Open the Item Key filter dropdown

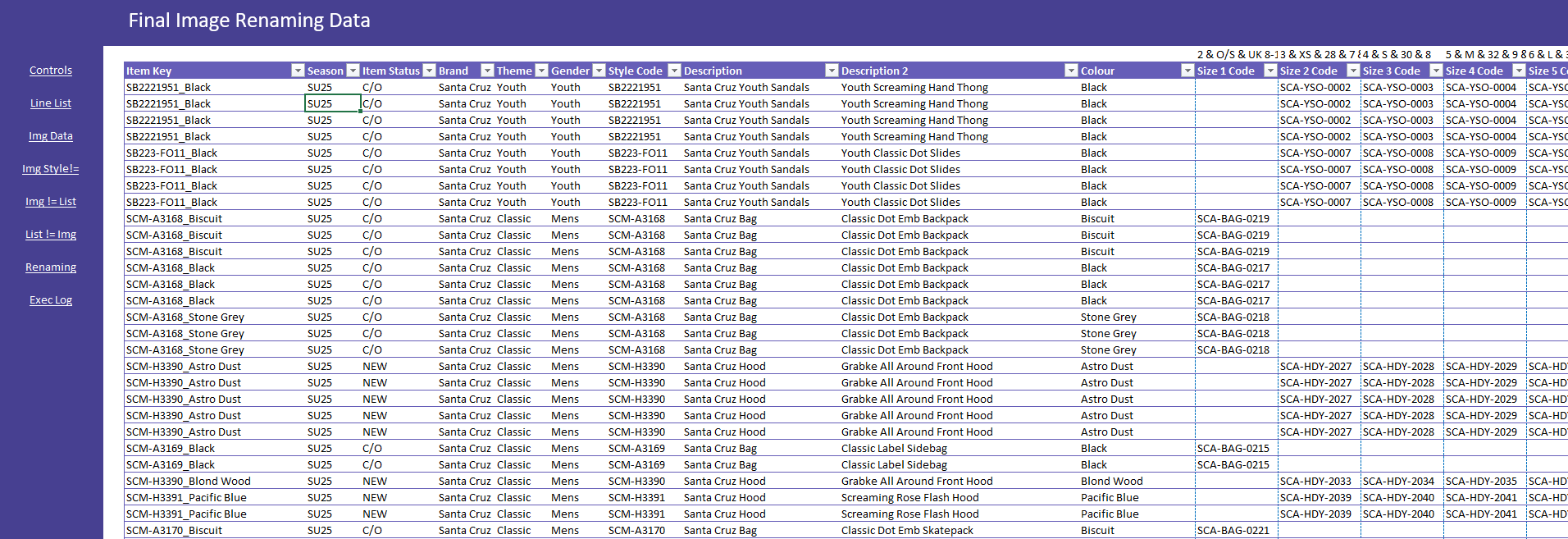tap(298, 71)
